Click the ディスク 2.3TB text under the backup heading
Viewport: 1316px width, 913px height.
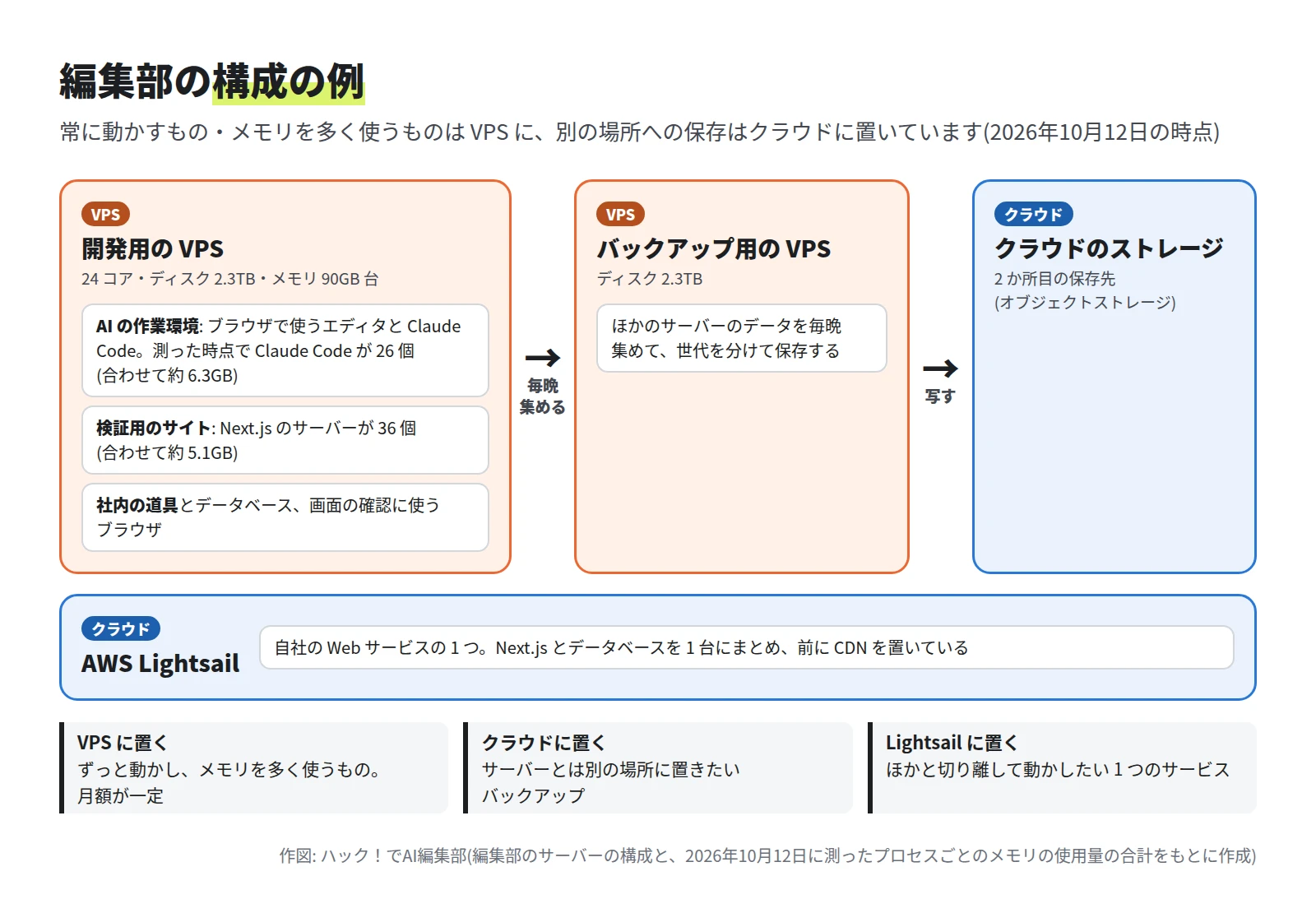(x=650, y=279)
